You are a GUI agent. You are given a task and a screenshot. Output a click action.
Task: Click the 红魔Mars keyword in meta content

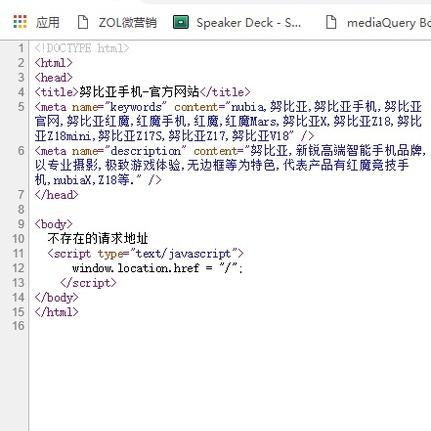pos(251,122)
